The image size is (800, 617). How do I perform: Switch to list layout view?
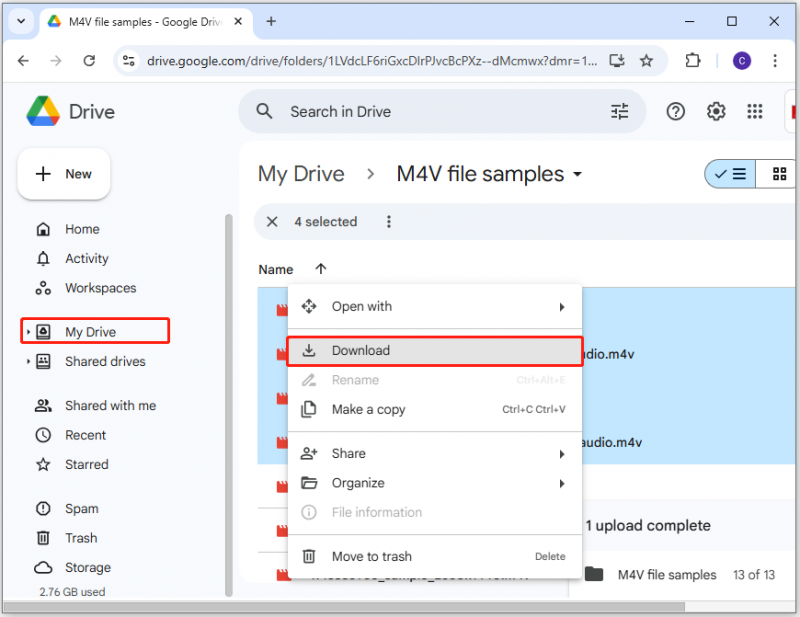pyautogui.click(x=731, y=174)
